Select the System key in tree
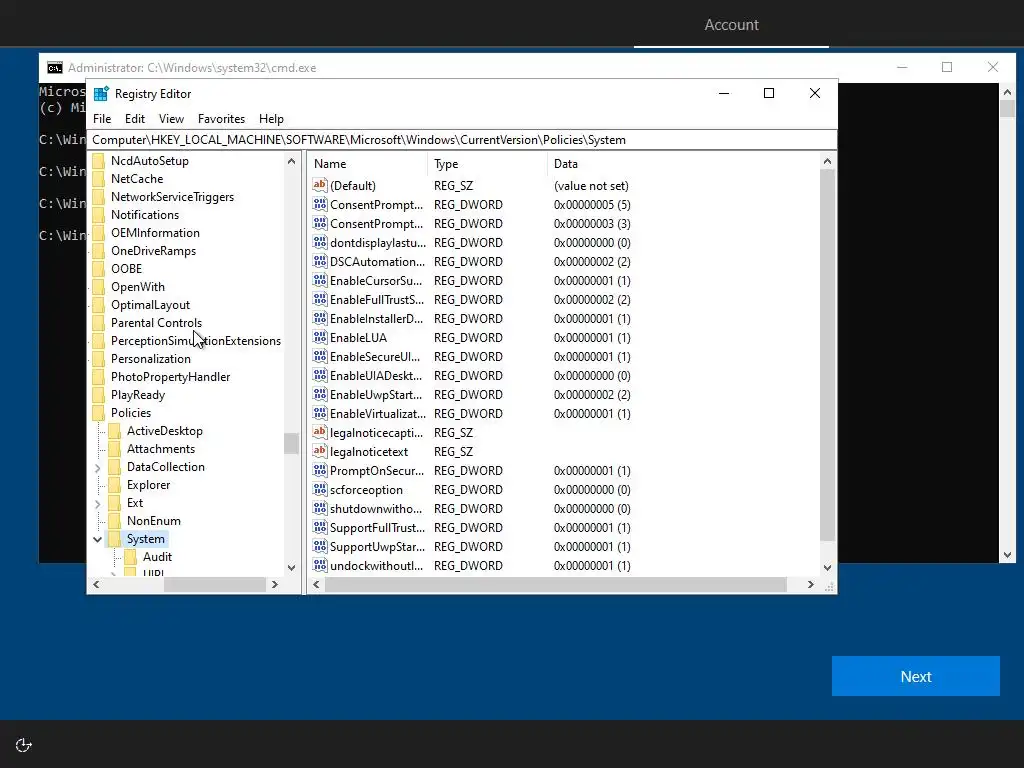Screen dimensions: 1024x768 click(146, 539)
